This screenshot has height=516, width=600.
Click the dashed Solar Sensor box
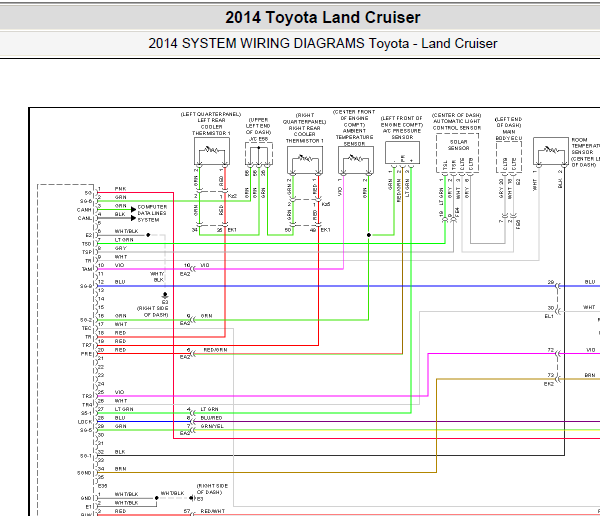[x=457, y=153]
